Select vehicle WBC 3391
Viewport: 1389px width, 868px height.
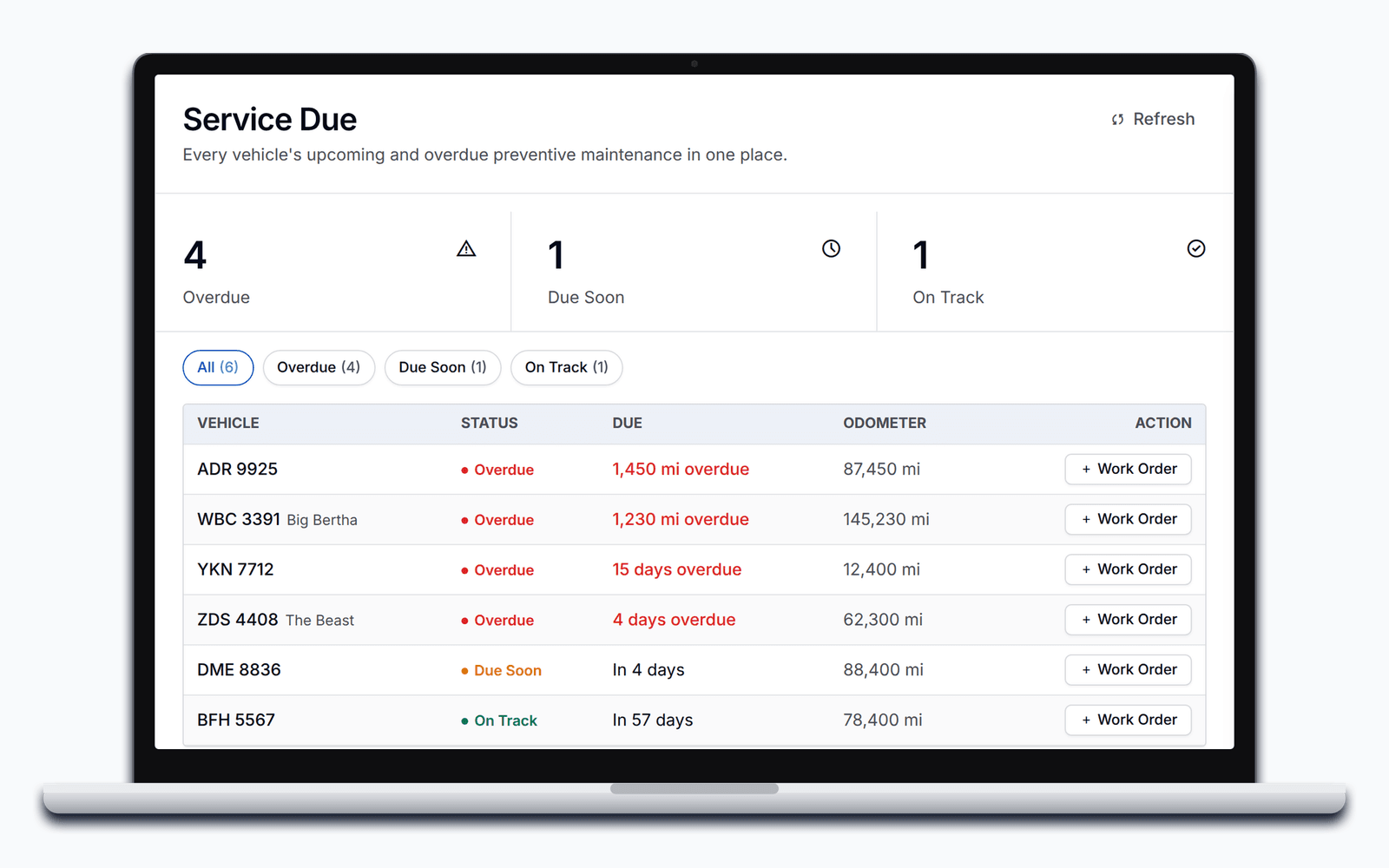239,519
